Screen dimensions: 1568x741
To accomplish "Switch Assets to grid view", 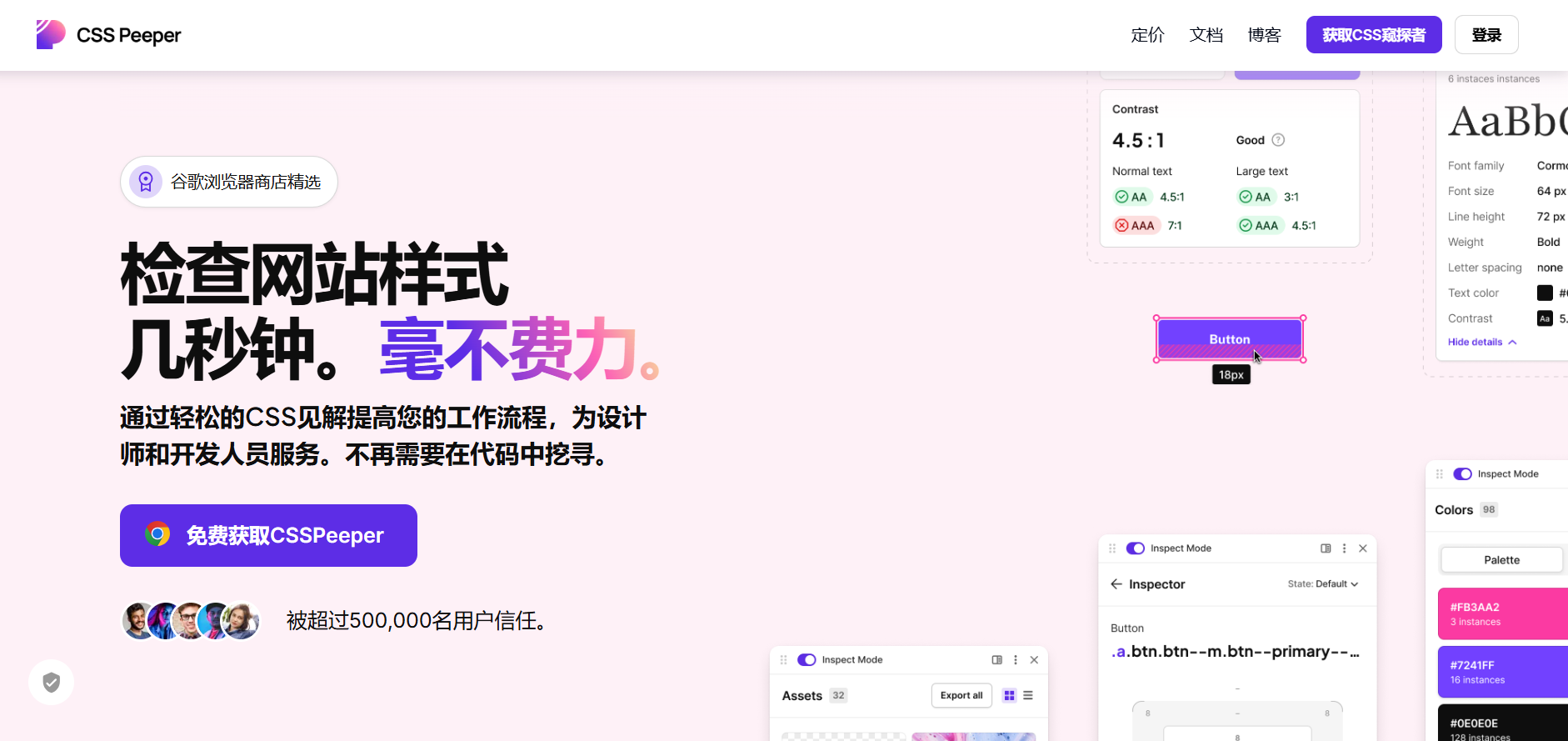I will click(1009, 695).
